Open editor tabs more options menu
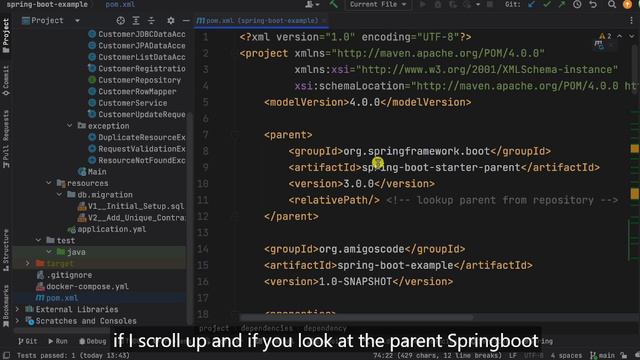 (631, 20)
